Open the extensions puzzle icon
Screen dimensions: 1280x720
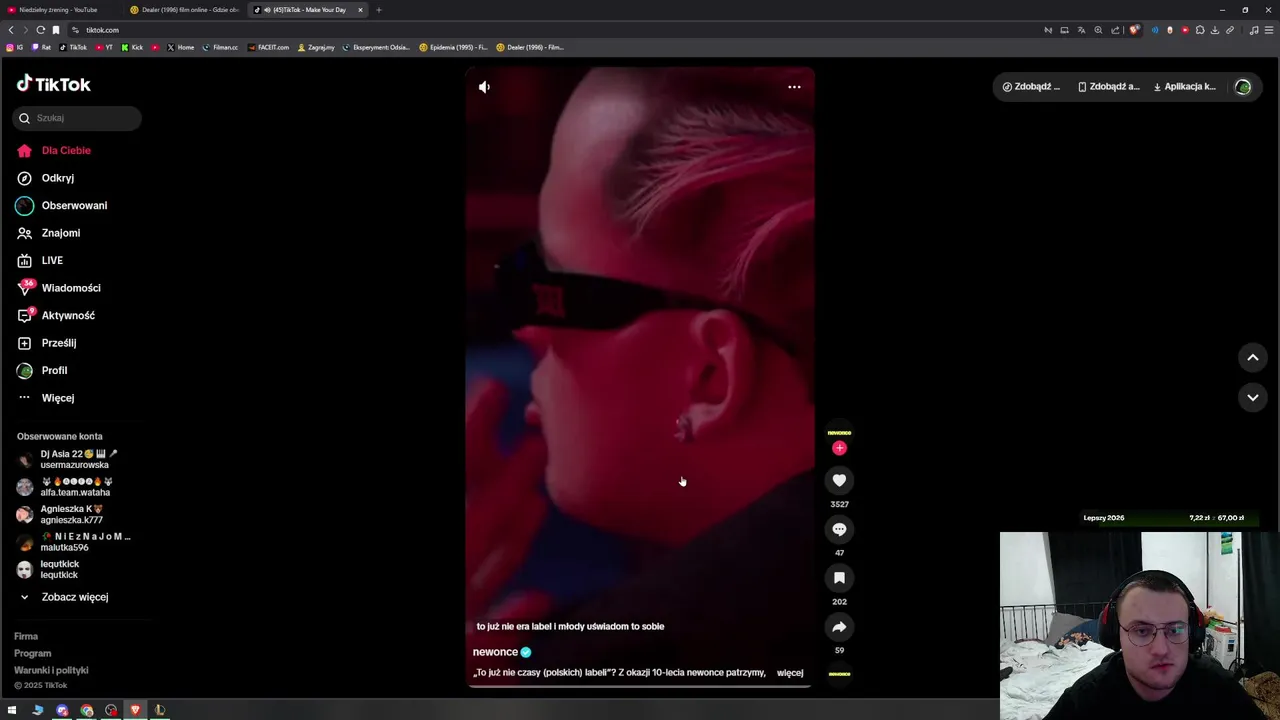point(1200,30)
